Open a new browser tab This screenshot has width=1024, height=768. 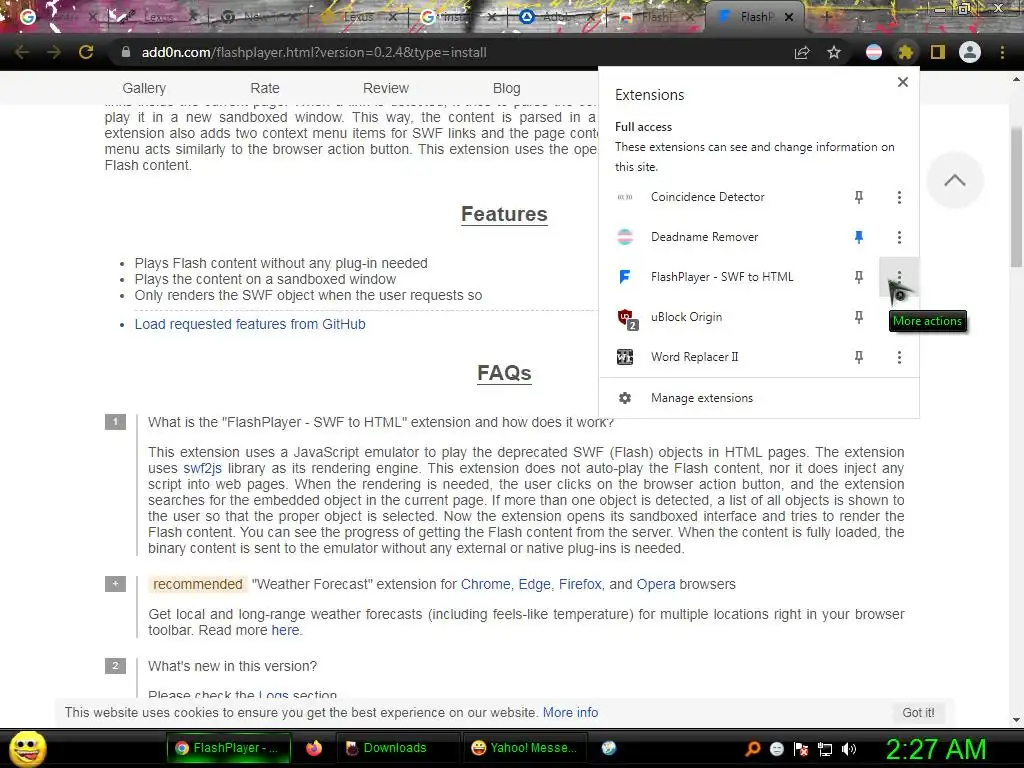[x=826, y=18]
